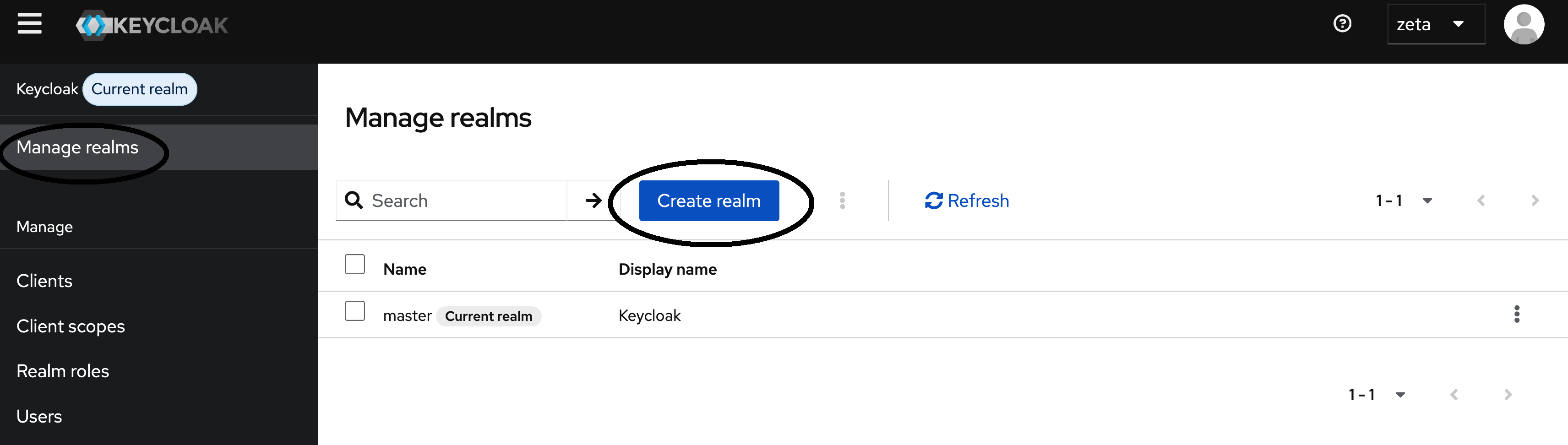Viewport: 1568px width, 445px height.
Task: Expand the zeta user dropdown
Action: click(1435, 24)
